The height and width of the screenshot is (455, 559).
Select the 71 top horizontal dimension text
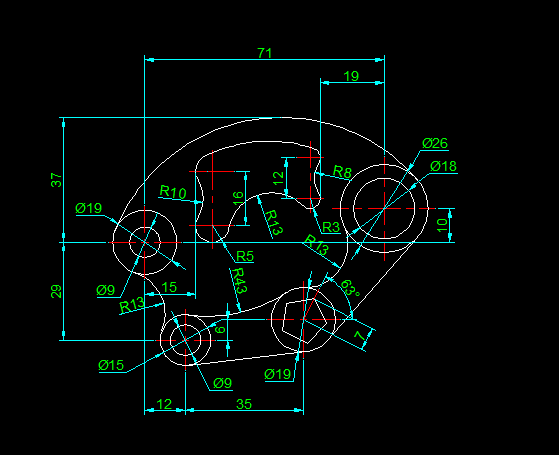[265, 53]
